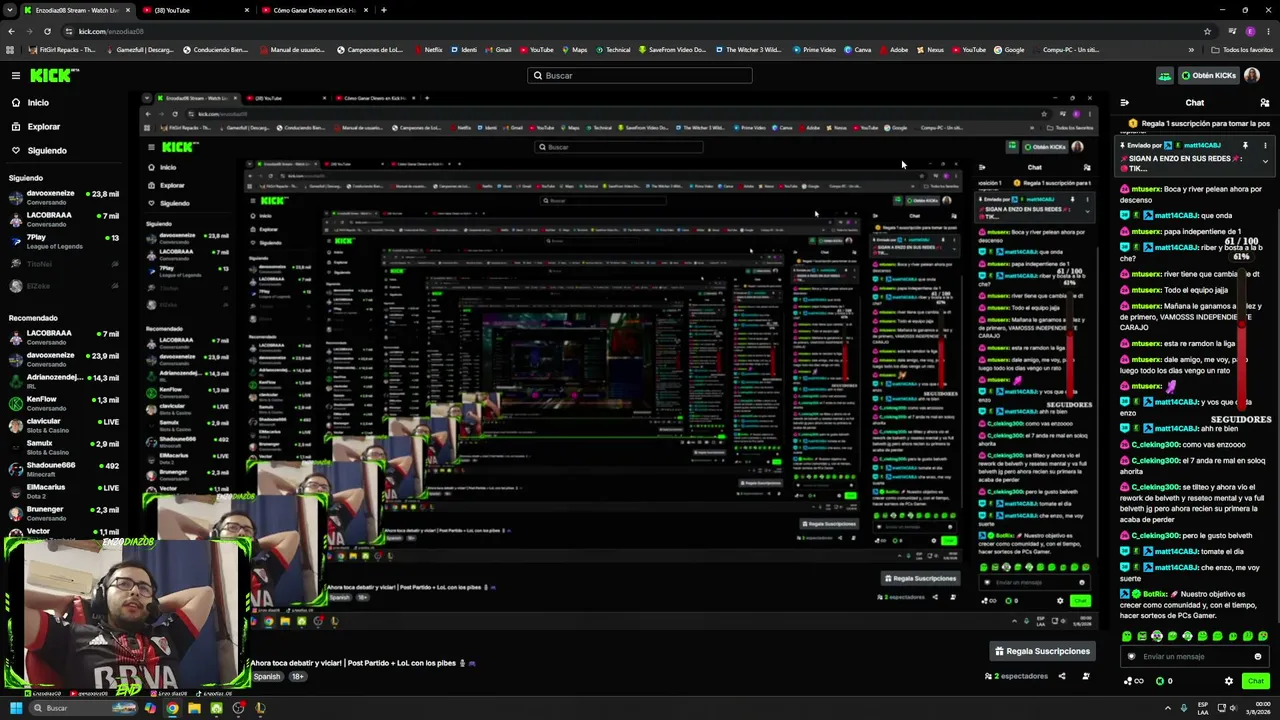This screenshot has height=720, width=1280.
Task: Click the Enviar un mensaje input field
Action: pyautogui.click(x=1195, y=657)
